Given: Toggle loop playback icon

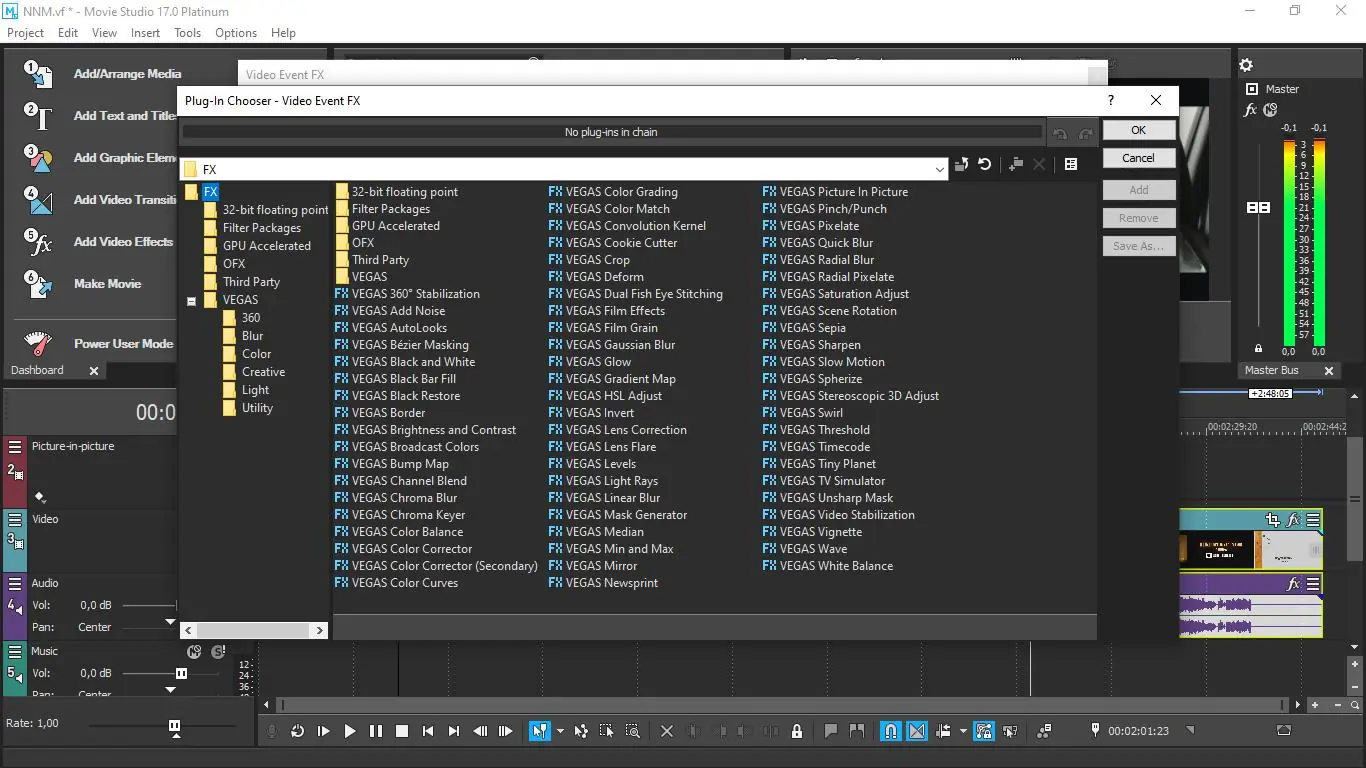Looking at the screenshot, I should (297, 731).
